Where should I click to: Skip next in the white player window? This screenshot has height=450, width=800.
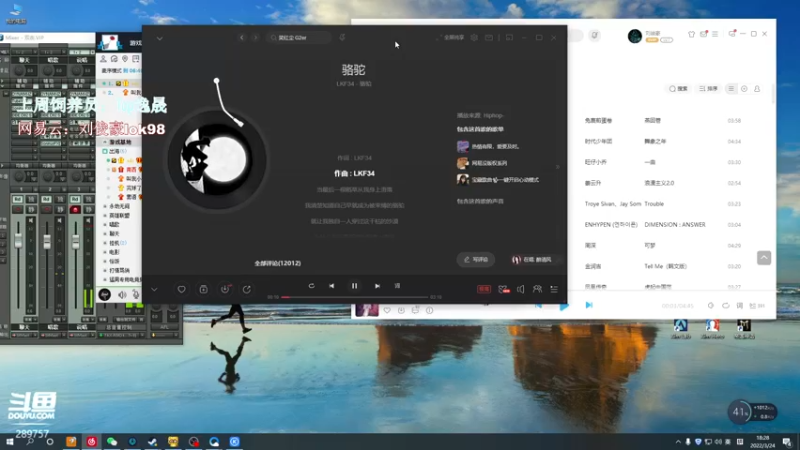click(x=589, y=305)
